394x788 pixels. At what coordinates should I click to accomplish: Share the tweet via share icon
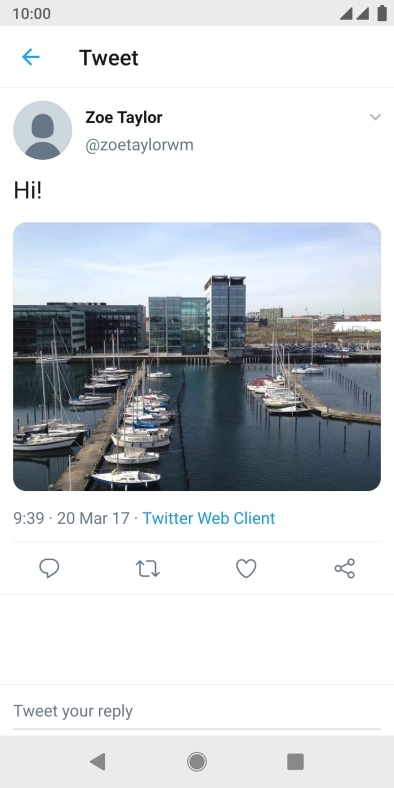(345, 568)
